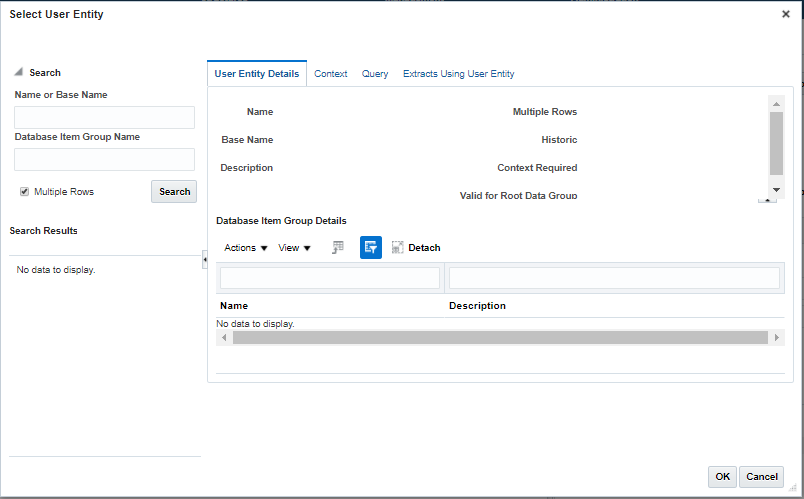The width and height of the screenshot is (804, 499).
Task: Switch to the Query tab
Action: [x=375, y=74]
